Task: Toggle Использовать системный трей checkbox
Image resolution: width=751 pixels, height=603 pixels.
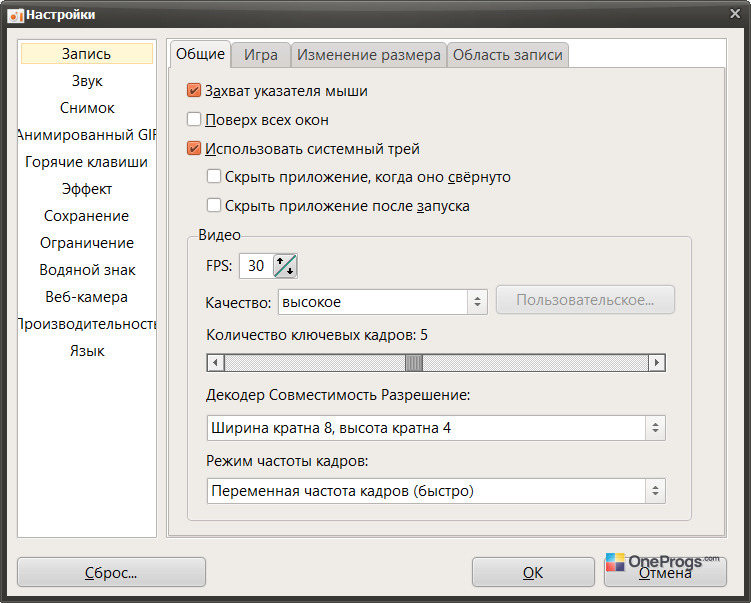Action: coord(194,148)
